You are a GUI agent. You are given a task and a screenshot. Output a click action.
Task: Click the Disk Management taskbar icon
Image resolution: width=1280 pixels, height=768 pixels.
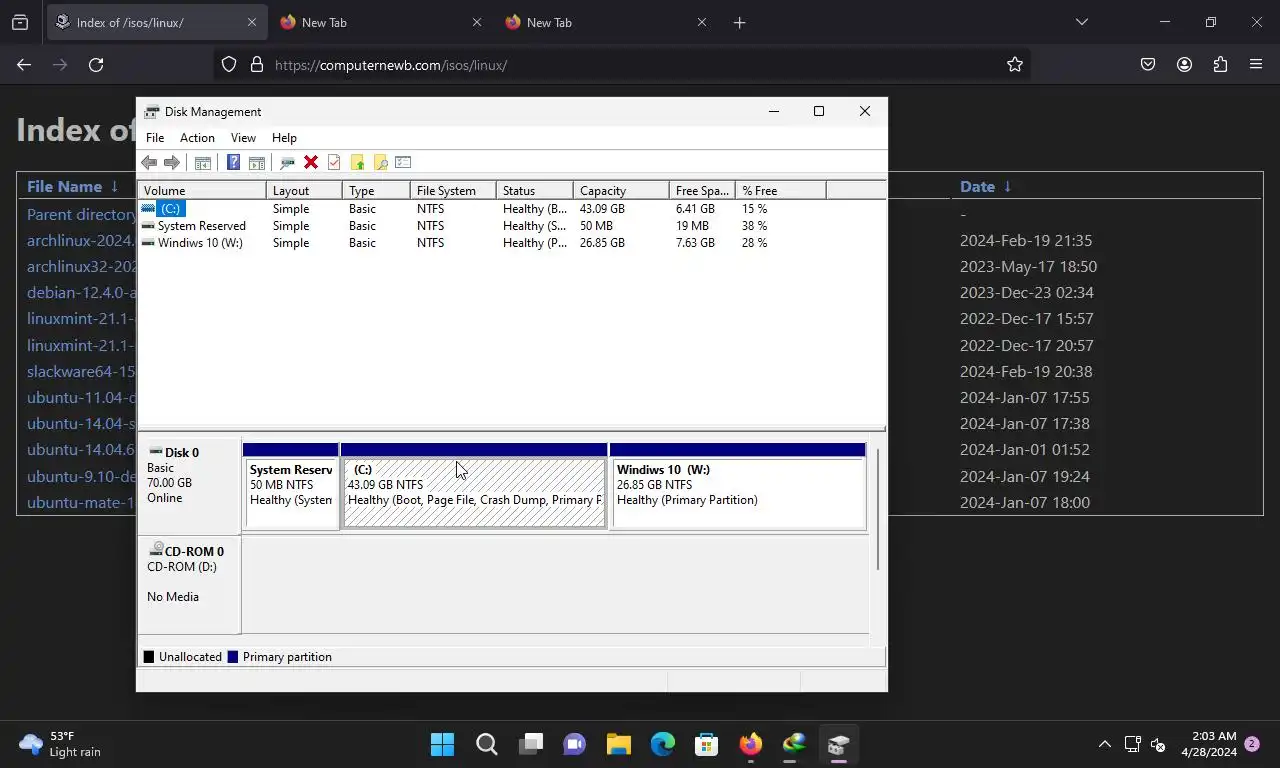(x=838, y=744)
